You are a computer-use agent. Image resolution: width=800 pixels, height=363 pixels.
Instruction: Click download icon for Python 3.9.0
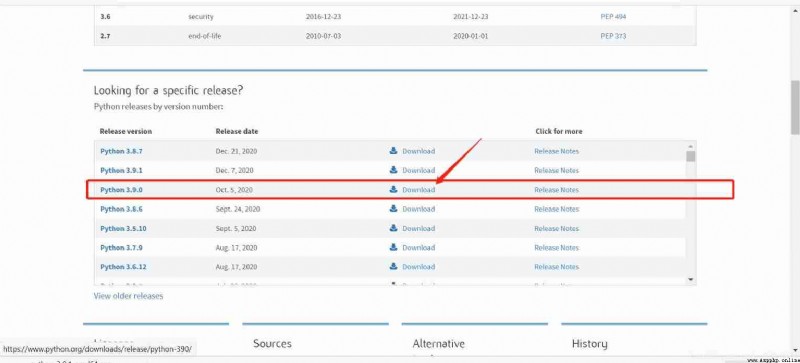point(393,189)
